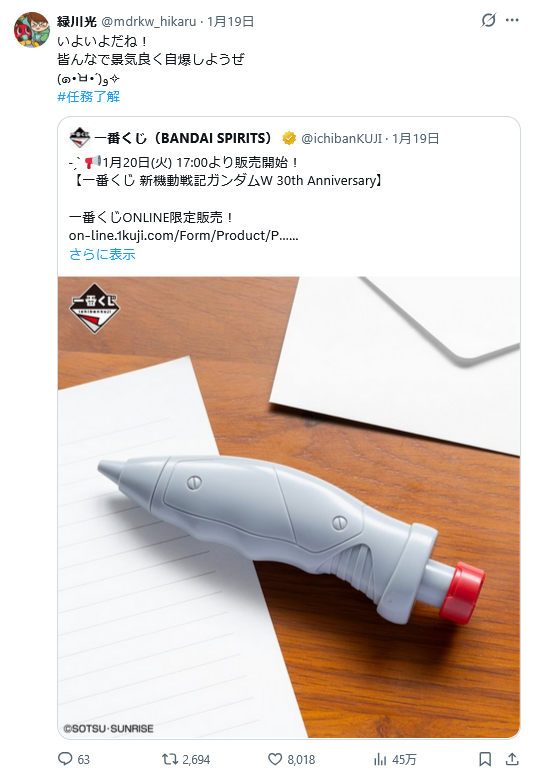Open the #任務了解 hashtag
This screenshot has height=778, width=534.
click(89, 96)
